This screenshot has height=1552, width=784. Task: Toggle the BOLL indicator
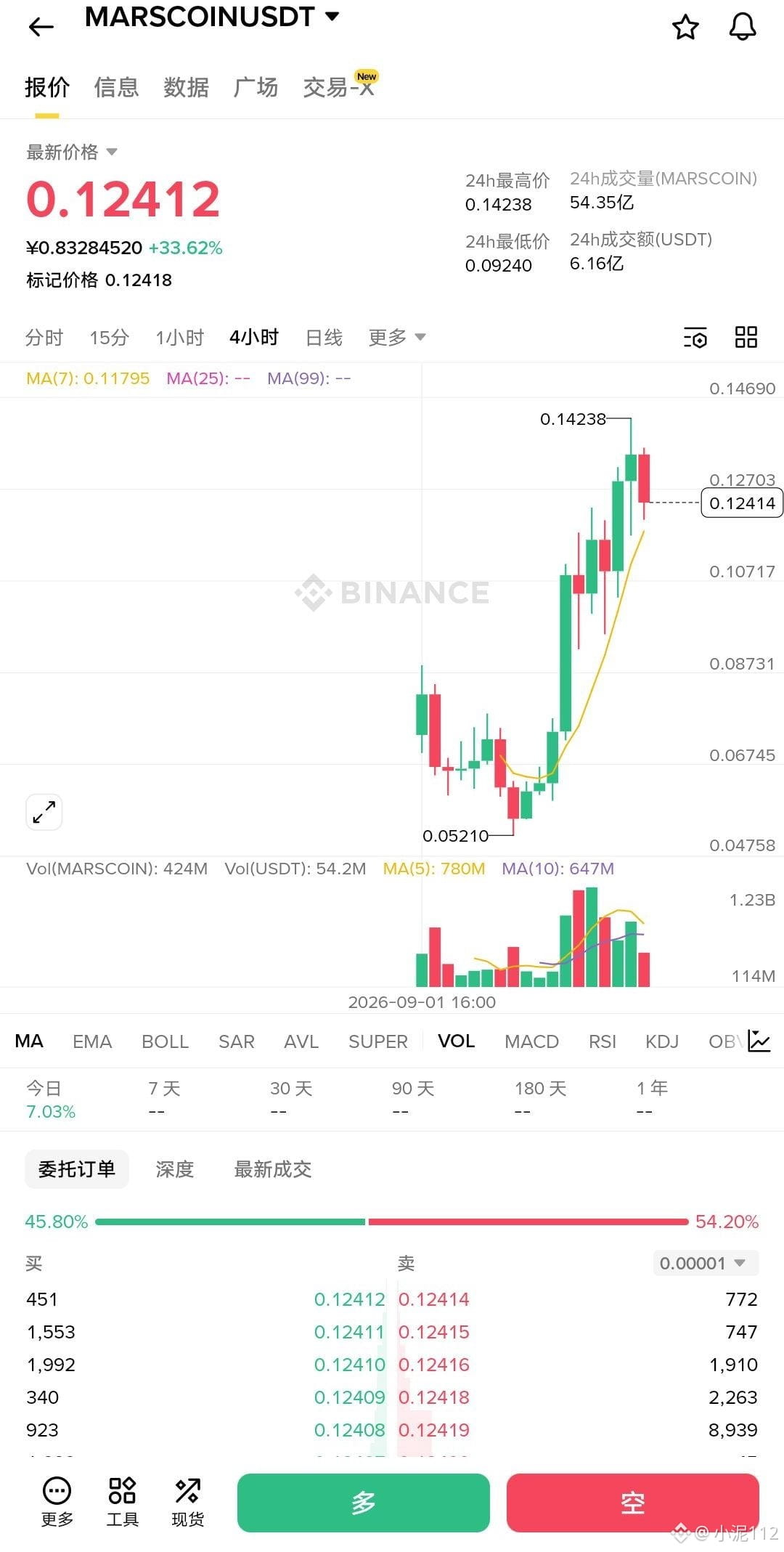click(x=165, y=1041)
